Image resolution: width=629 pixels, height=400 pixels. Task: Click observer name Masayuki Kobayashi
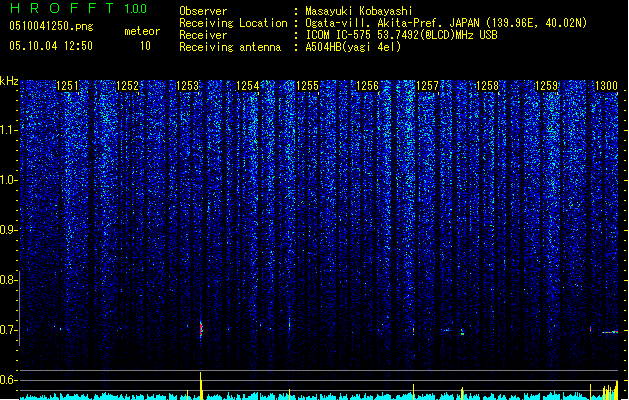[359, 11]
